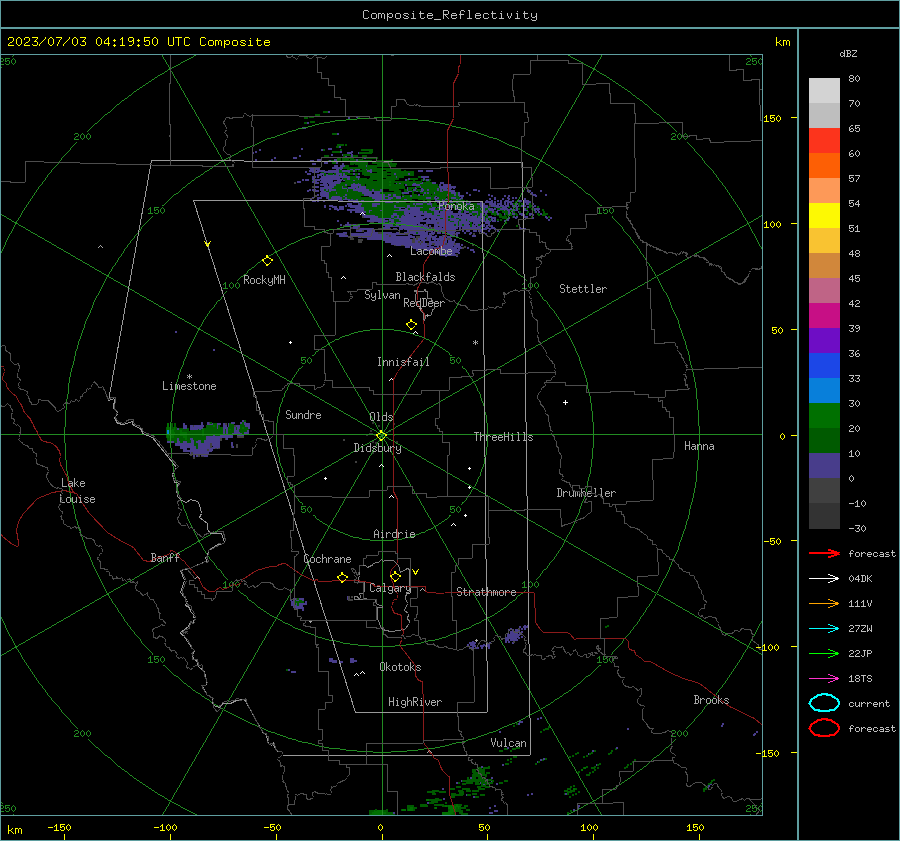The height and width of the screenshot is (841, 900).
Task: Click the Ponoka city label
Action: [456, 206]
